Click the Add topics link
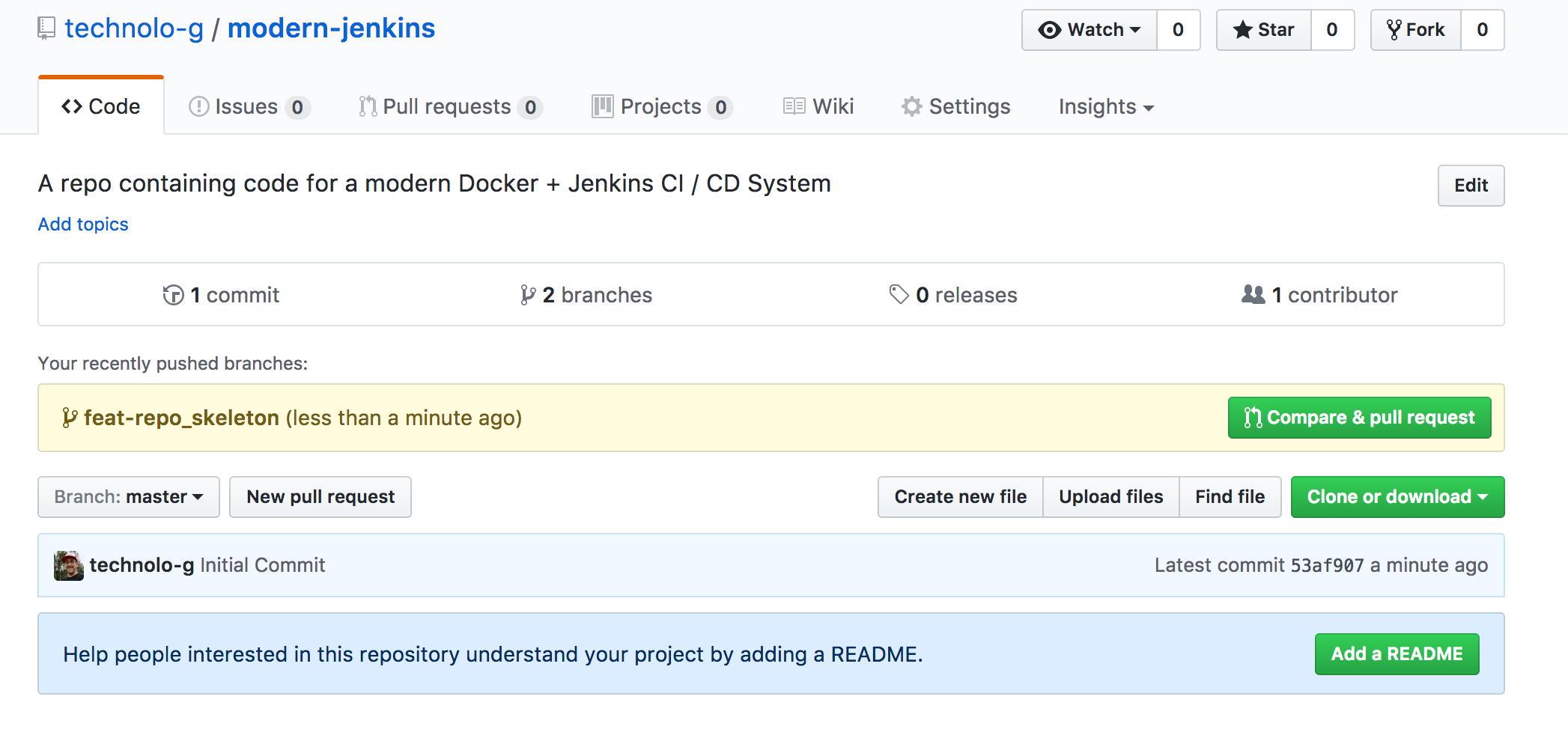1568x744 pixels. pyautogui.click(x=83, y=225)
